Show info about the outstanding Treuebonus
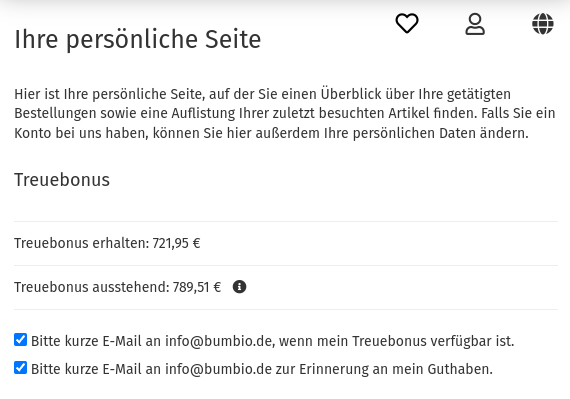The height and width of the screenshot is (399, 570). [x=239, y=287]
